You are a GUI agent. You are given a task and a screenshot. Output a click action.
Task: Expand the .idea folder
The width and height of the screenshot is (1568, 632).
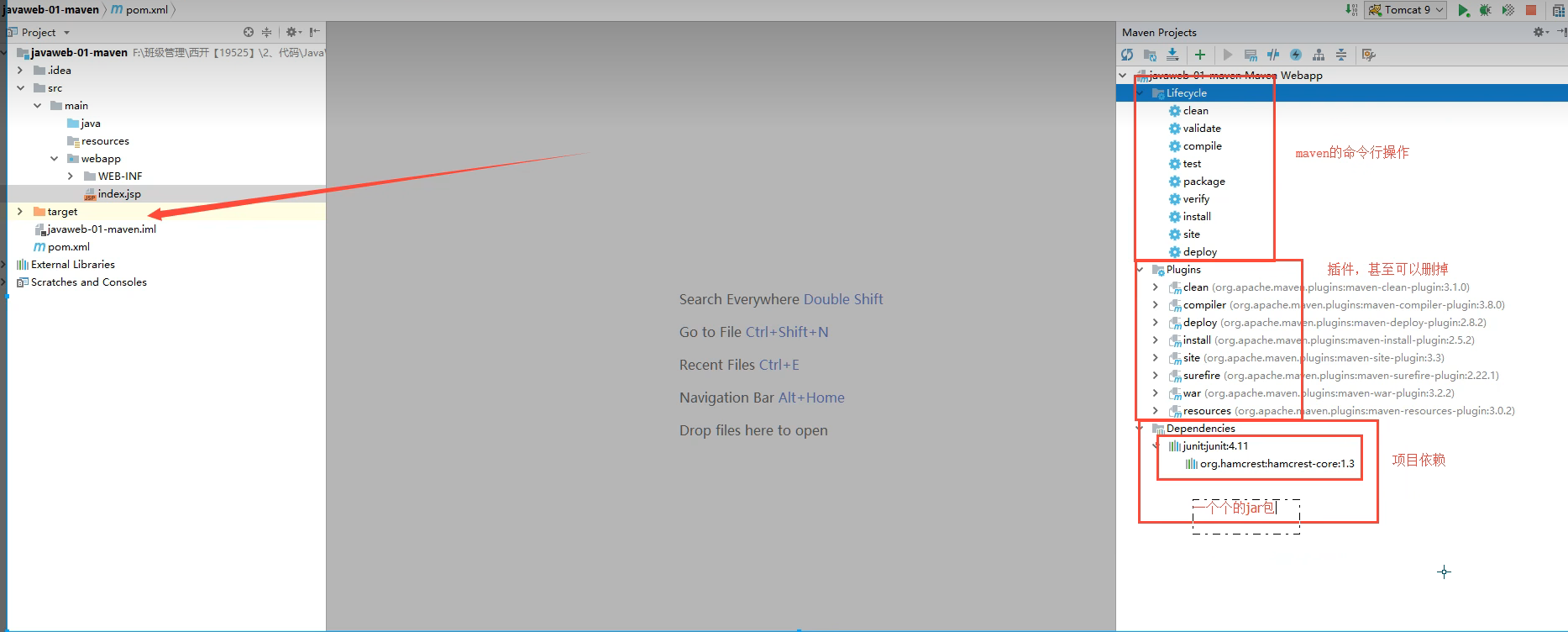point(20,71)
